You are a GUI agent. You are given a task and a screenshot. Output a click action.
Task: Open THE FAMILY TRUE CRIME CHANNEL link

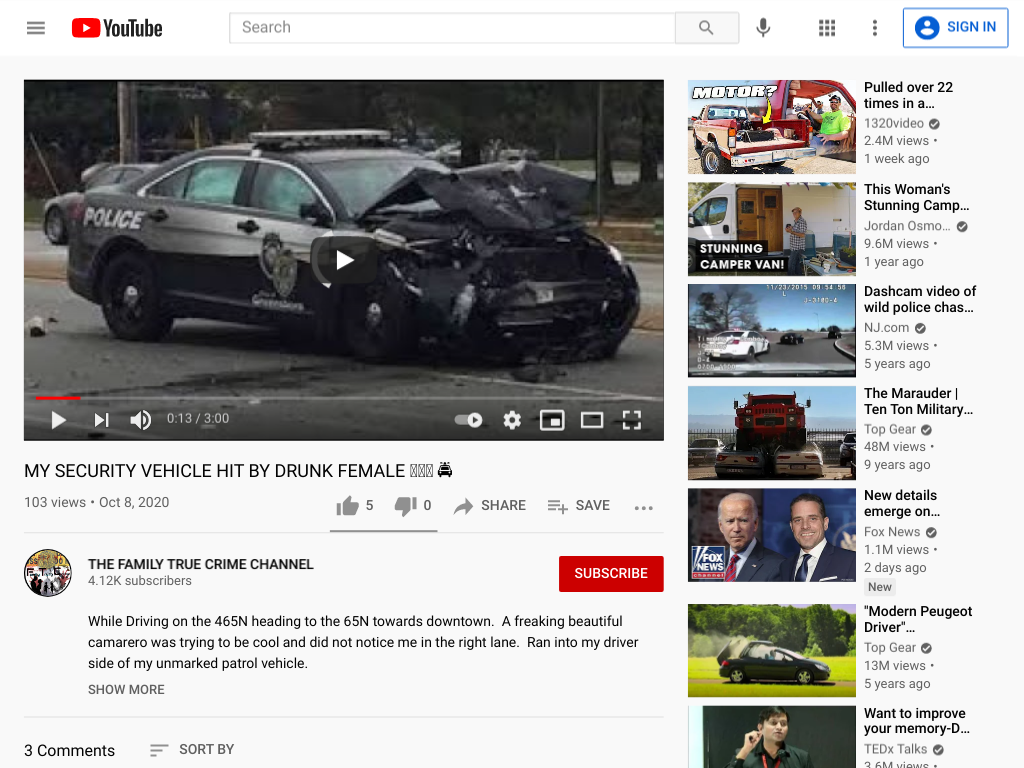pyautogui.click(x=200, y=564)
